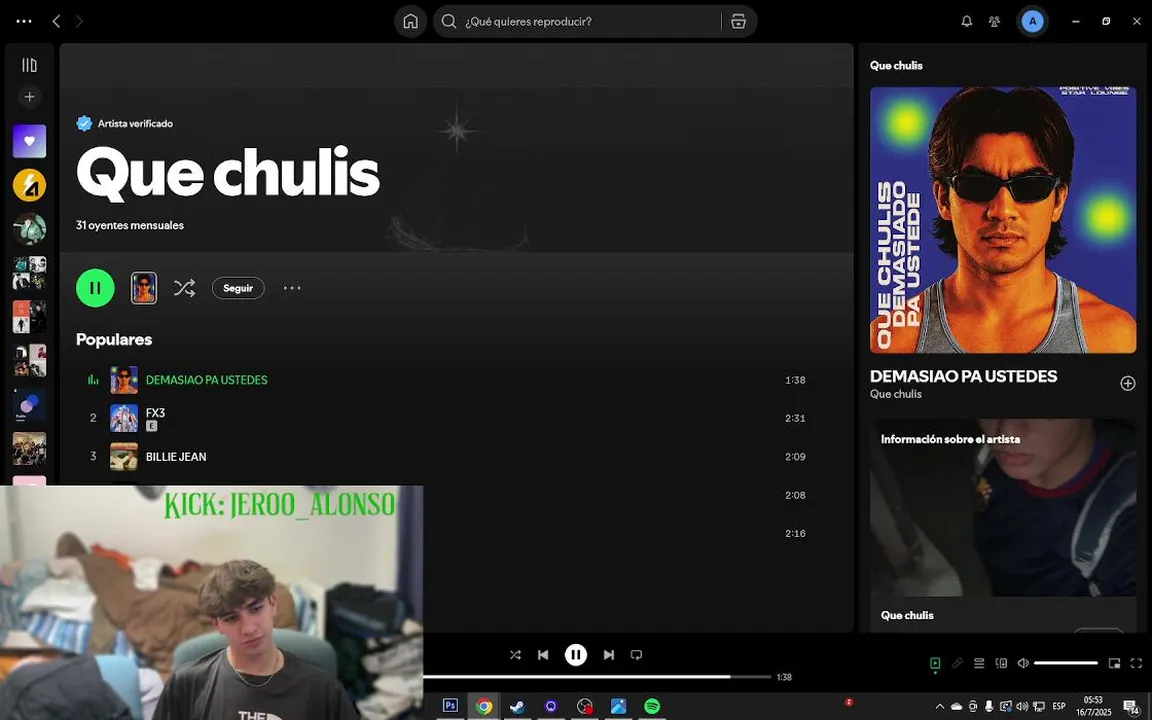Open "Información sobre el artista" card
This screenshot has width=1152, height=720.
pyautogui.click(x=1003, y=525)
